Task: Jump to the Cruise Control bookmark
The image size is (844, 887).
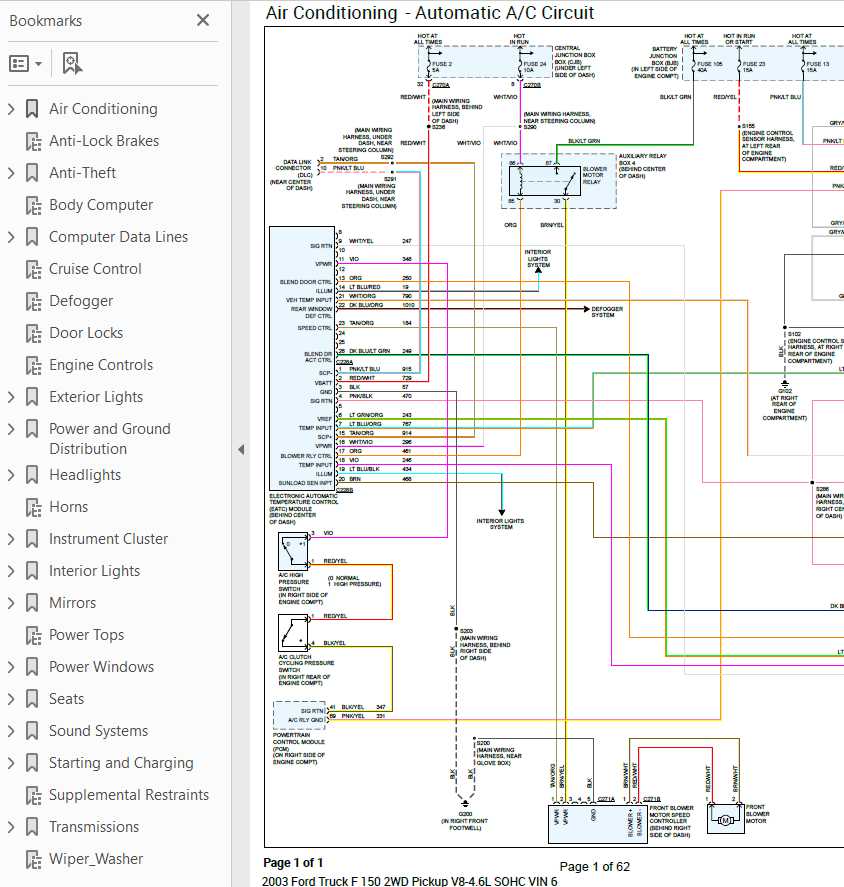Action: pos(96,269)
